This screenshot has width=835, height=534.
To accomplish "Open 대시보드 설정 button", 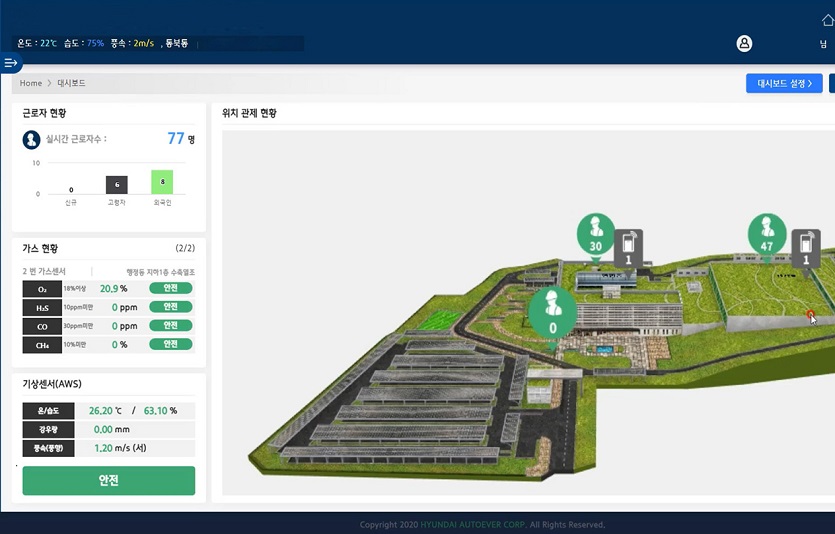I will (784, 83).
